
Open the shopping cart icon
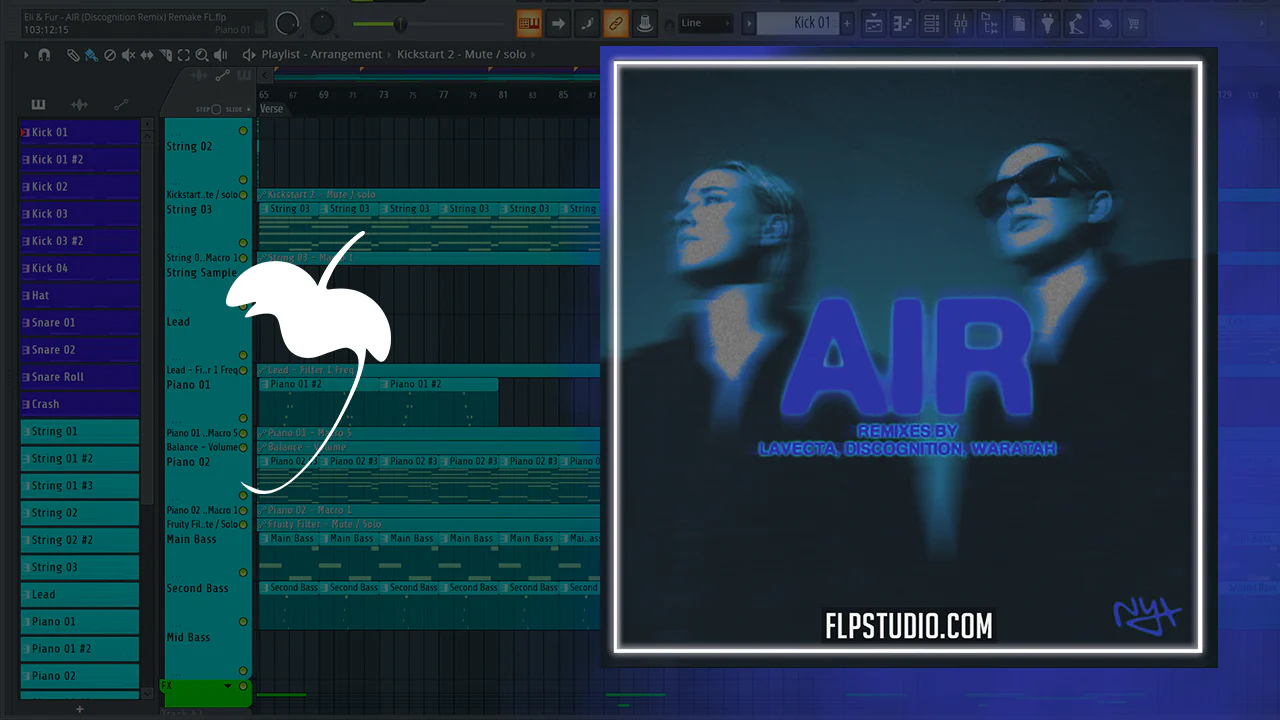point(1134,23)
